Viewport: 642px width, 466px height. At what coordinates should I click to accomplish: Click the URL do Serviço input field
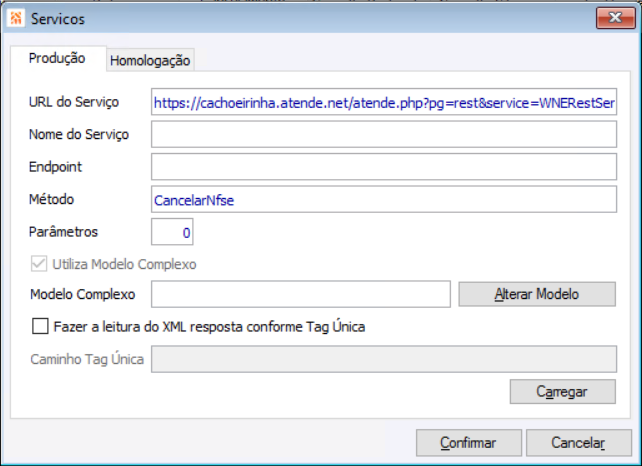click(x=384, y=102)
